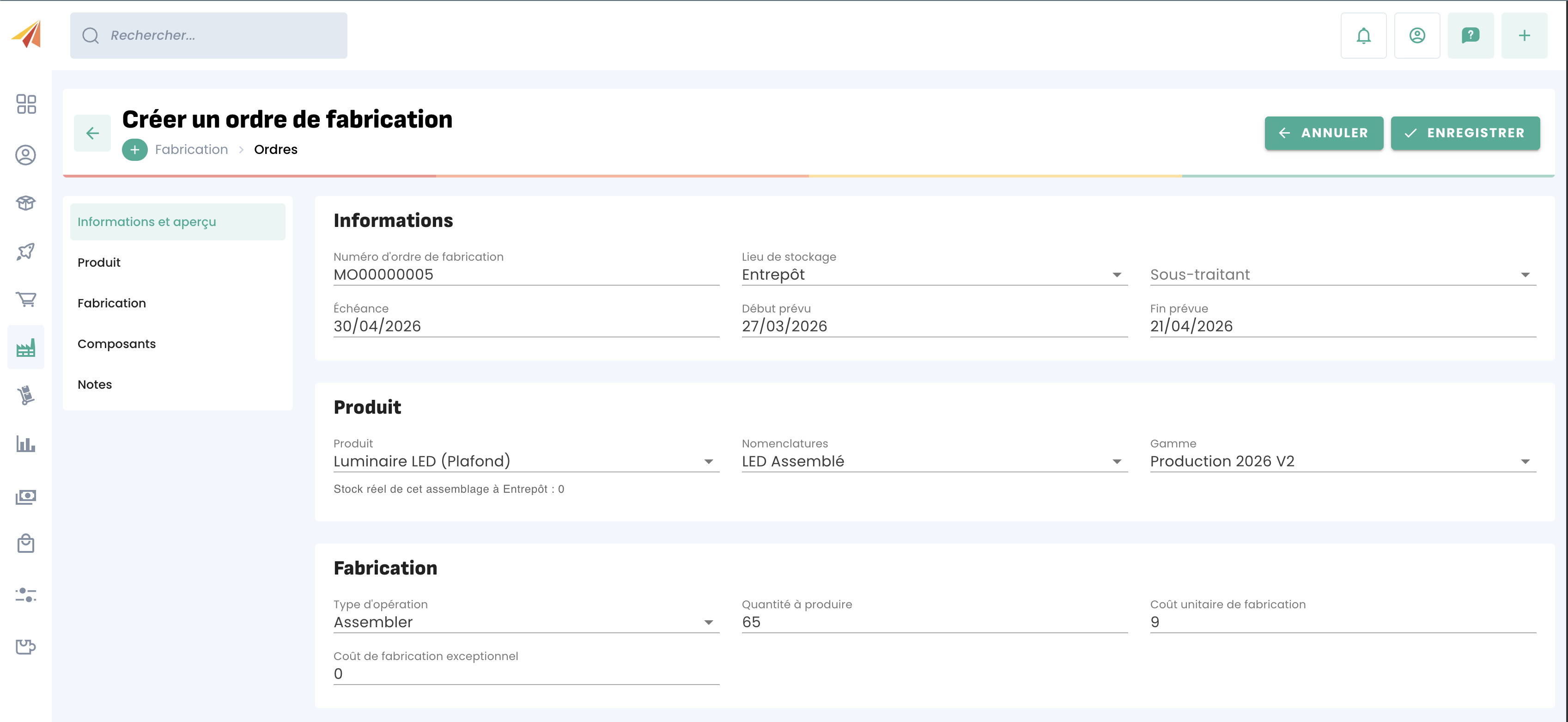The image size is (1568, 722).
Task: Click the factory manufacturing sidebar icon
Action: click(25, 348)
